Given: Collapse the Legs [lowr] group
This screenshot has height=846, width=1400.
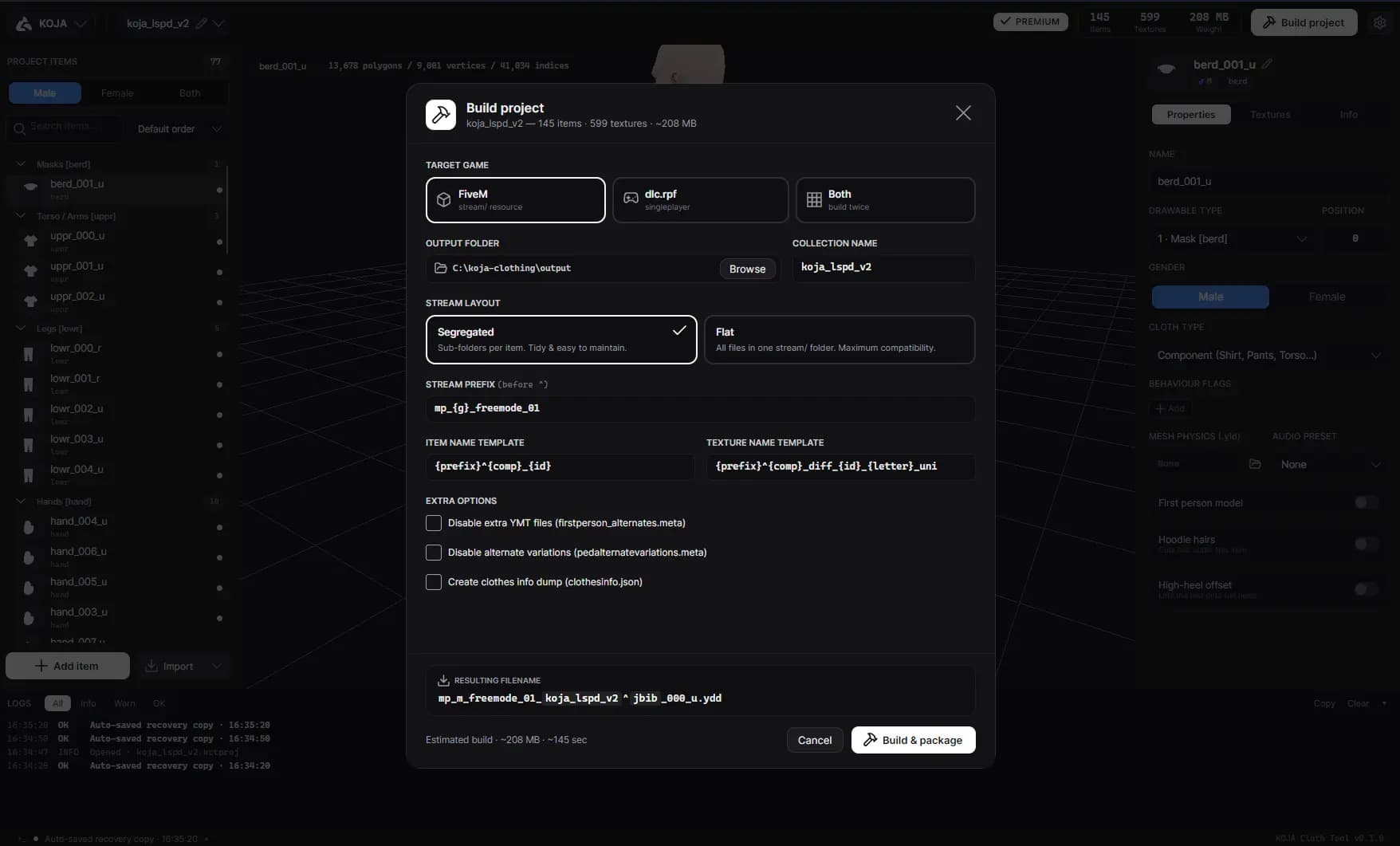Looking at the screenshot, I should 21,328.
